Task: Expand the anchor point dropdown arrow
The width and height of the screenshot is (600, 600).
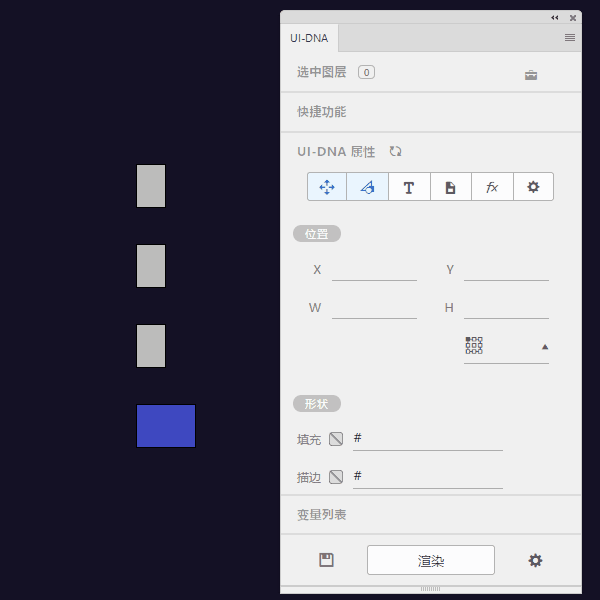Action: pos(545,347)
